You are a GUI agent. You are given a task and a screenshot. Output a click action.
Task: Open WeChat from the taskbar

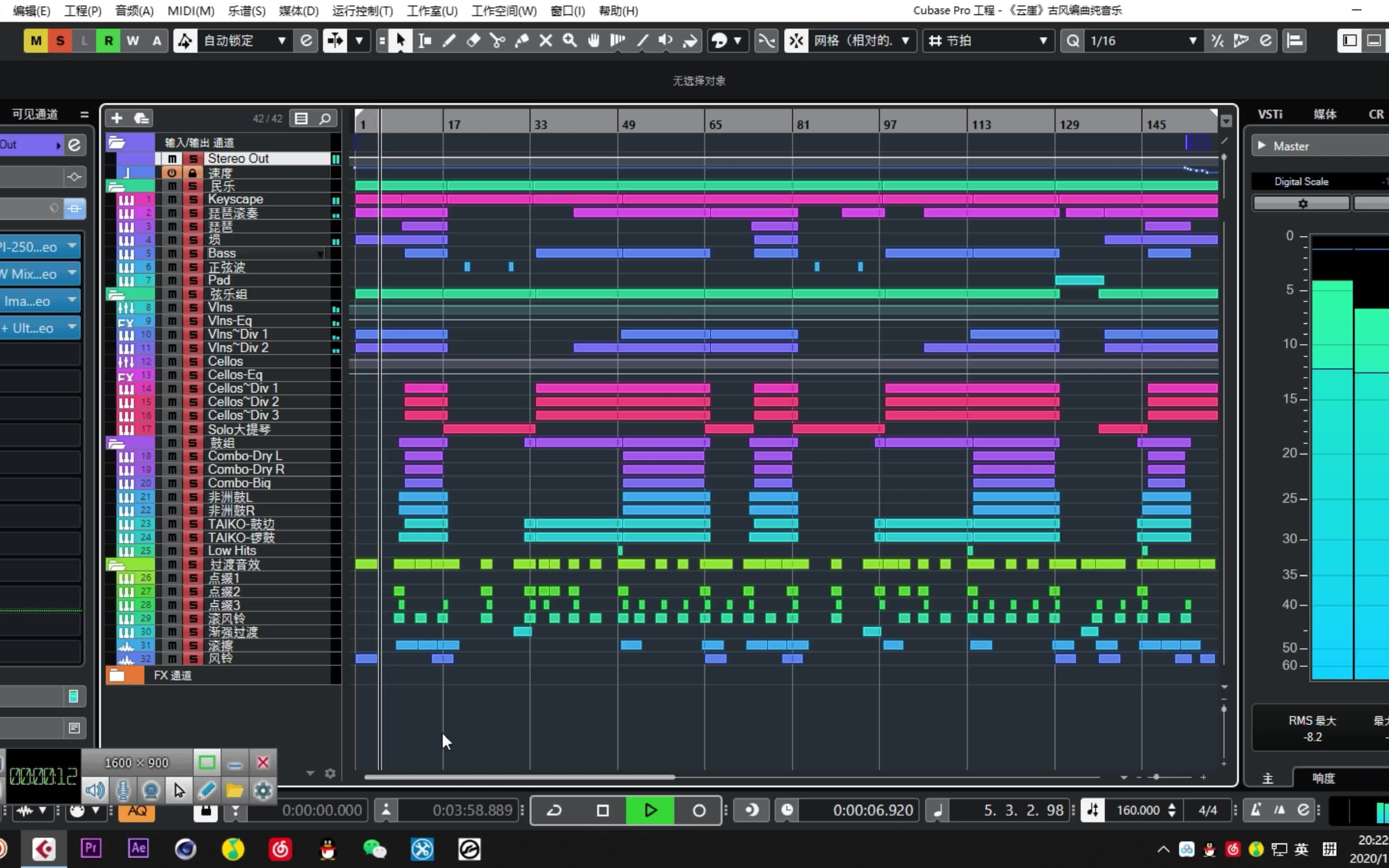(x=375, y=849)
